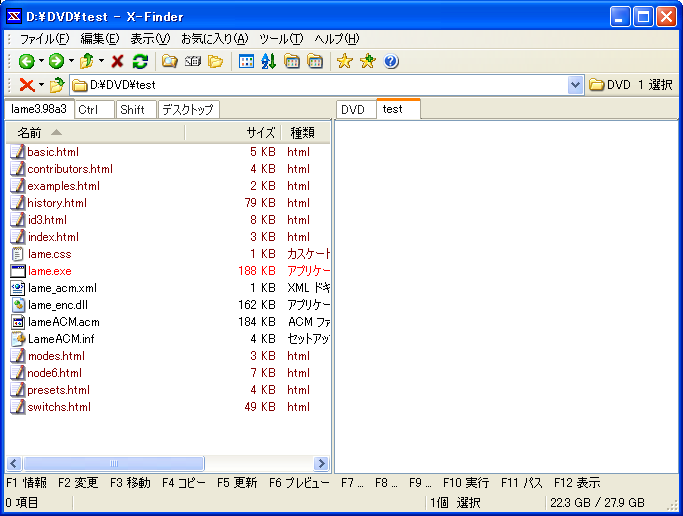Screen dimensions: 683x516
Task: Click the blue question mark help icon
Action: tap(391, 62)
